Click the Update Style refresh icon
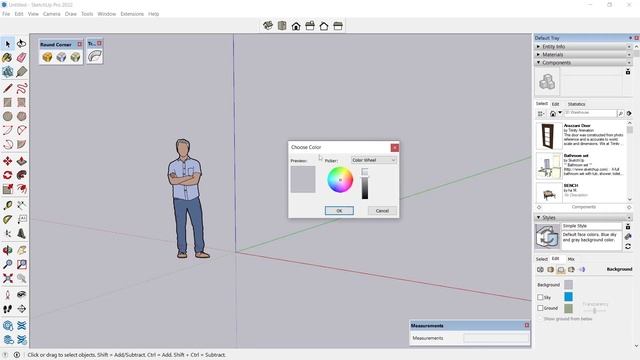This screenshot has height=360, width=640. pyautogui.click(x=628, y=247)
